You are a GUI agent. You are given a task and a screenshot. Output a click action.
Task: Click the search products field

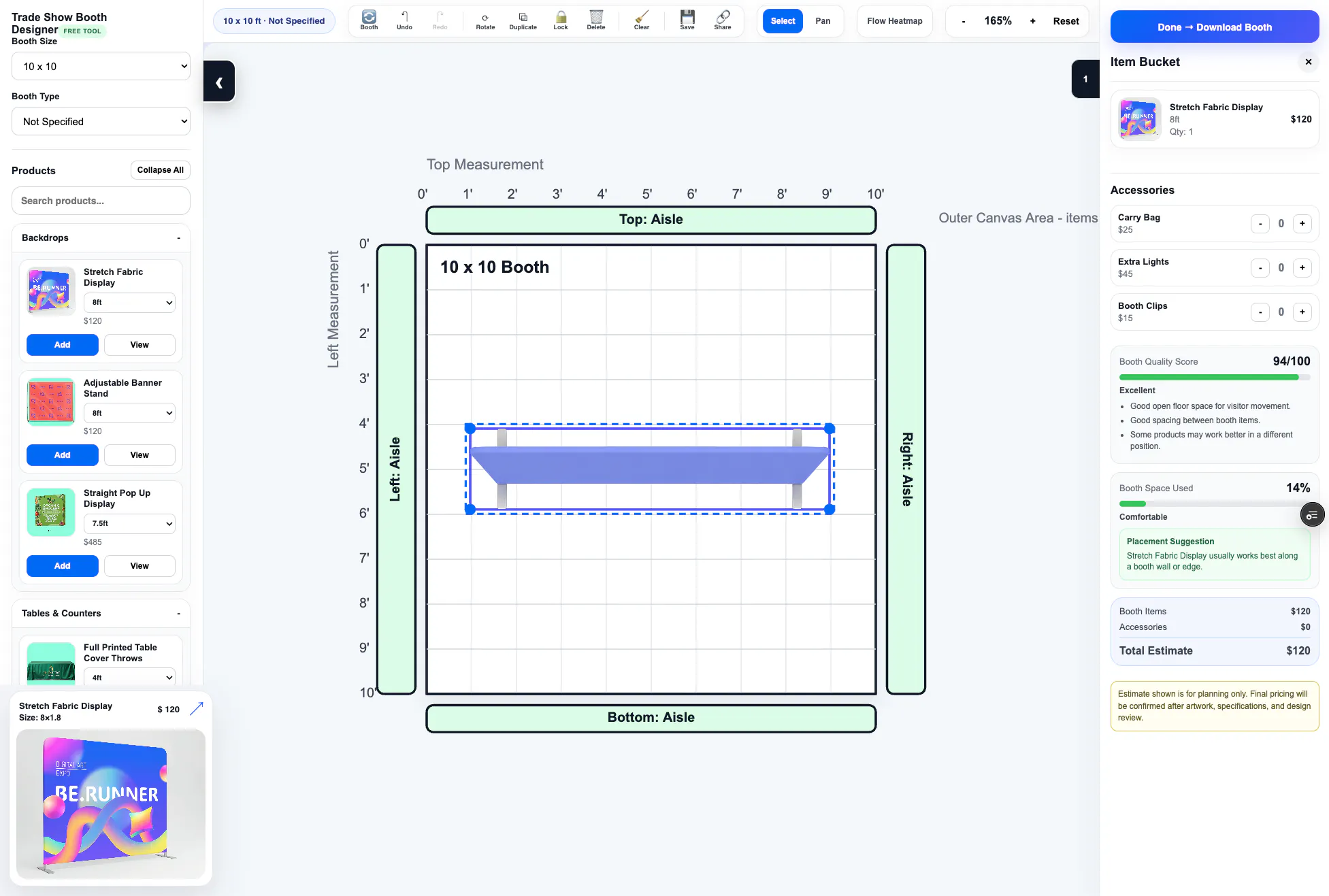pos(101,201)
